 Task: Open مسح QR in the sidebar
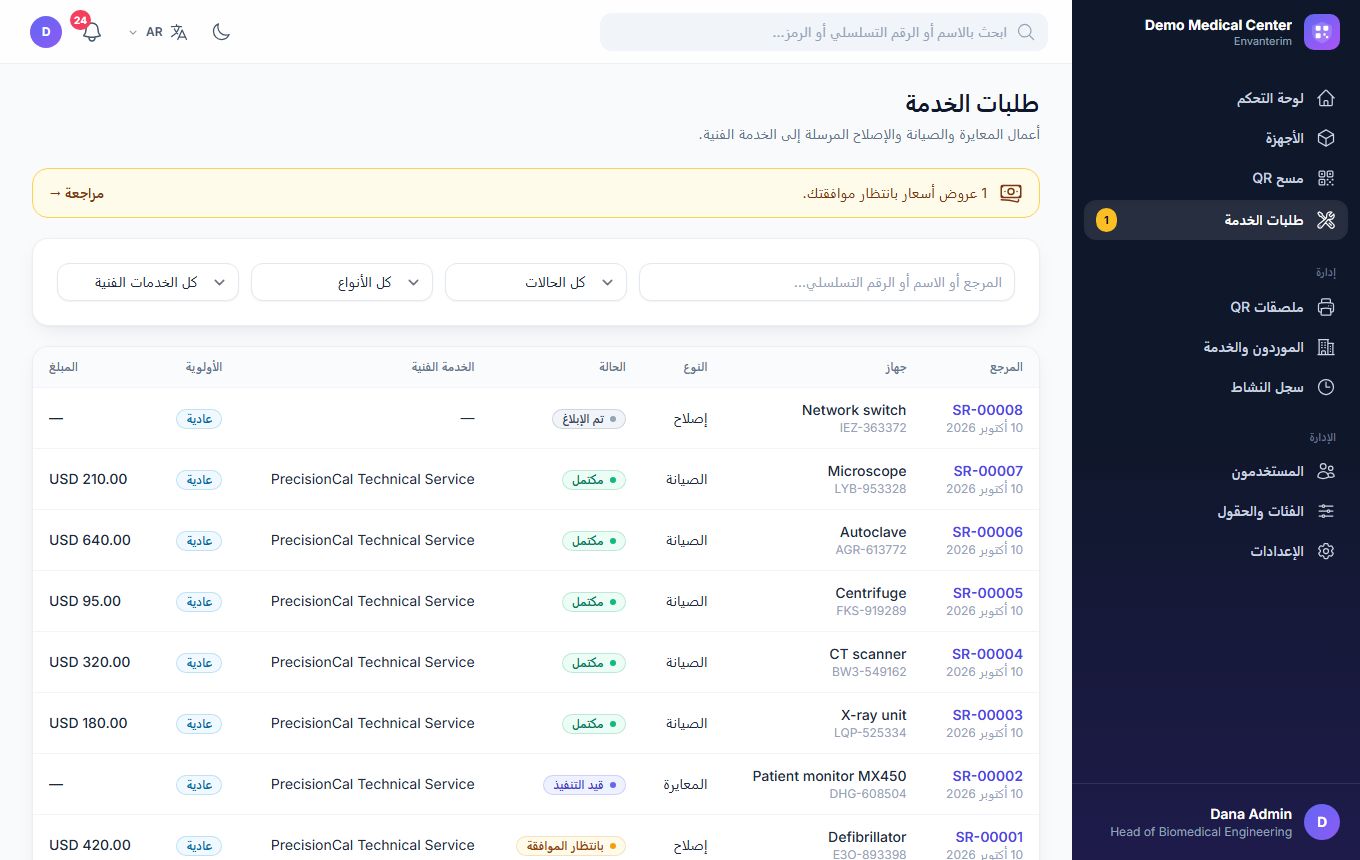coord(1216,178)
